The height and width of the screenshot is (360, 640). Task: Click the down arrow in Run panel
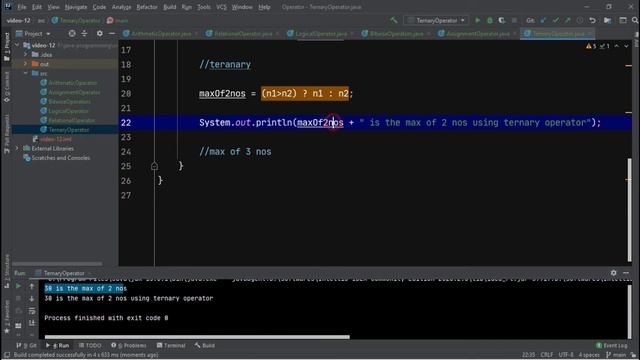32,299
